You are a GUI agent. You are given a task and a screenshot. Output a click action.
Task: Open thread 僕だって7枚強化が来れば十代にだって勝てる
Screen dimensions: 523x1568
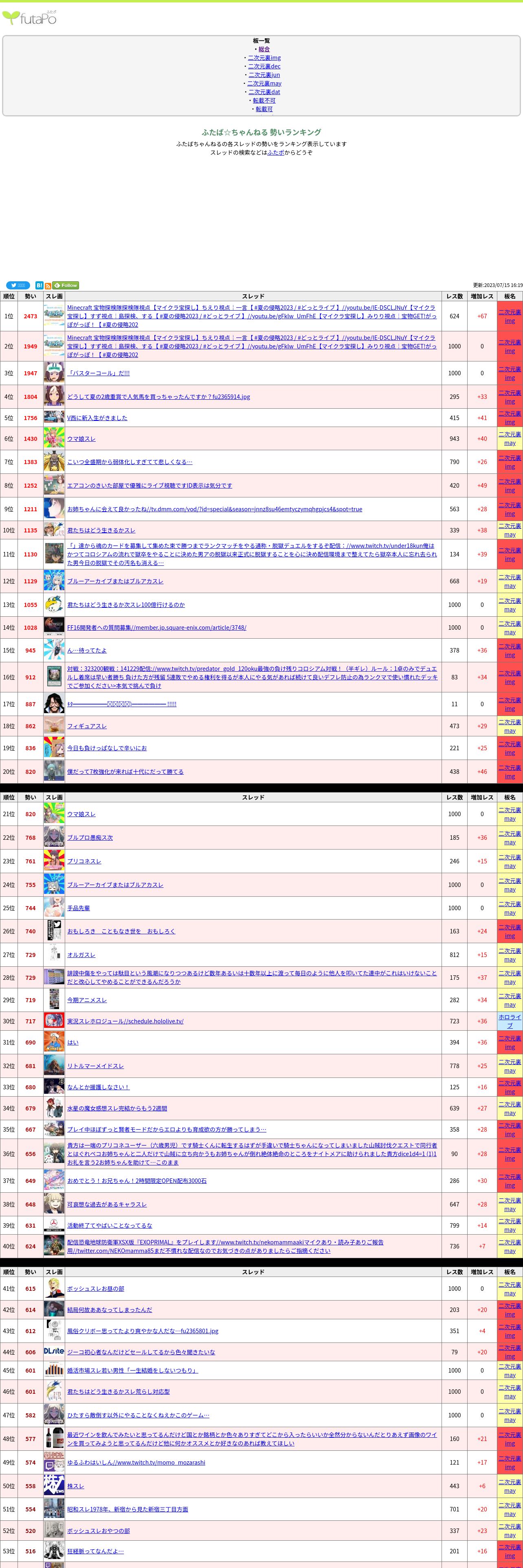coord(125,772)
